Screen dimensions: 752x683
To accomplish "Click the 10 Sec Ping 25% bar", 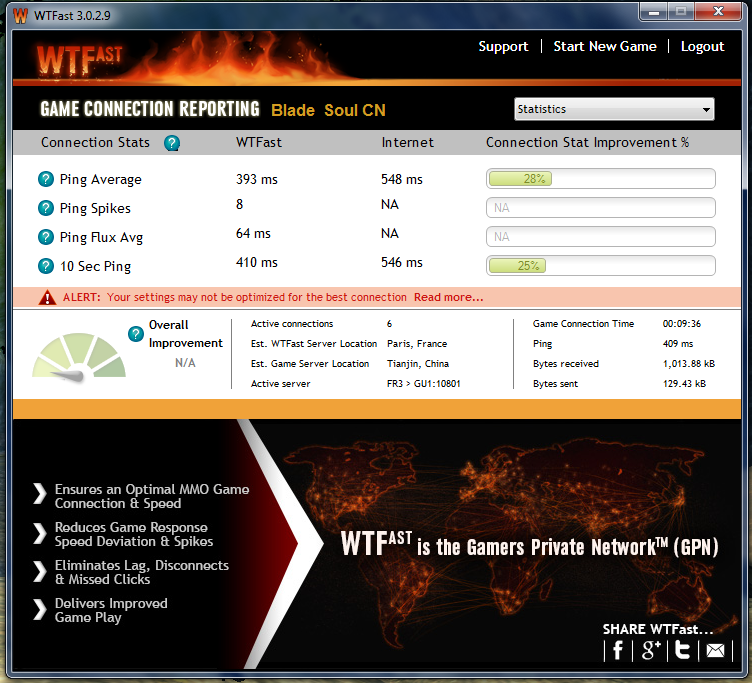I will coord(600,266).
